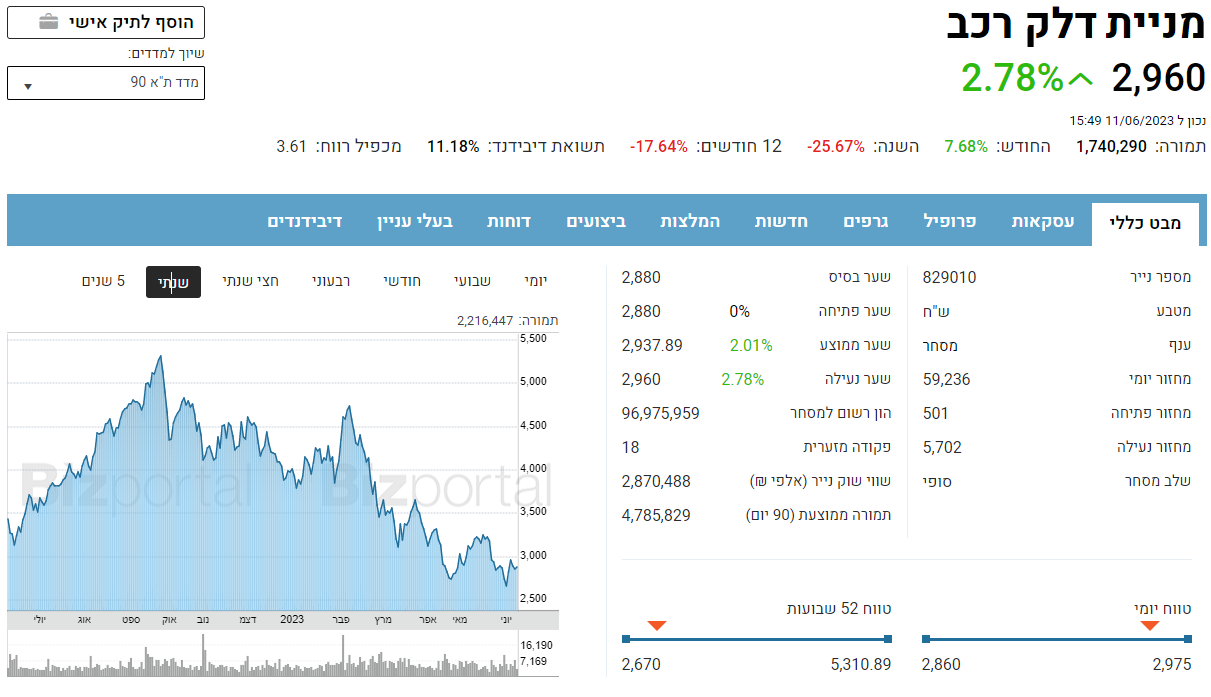Click the 90-day average turnover 4,785,829
1211x697 pixels.
coord(656,515)
